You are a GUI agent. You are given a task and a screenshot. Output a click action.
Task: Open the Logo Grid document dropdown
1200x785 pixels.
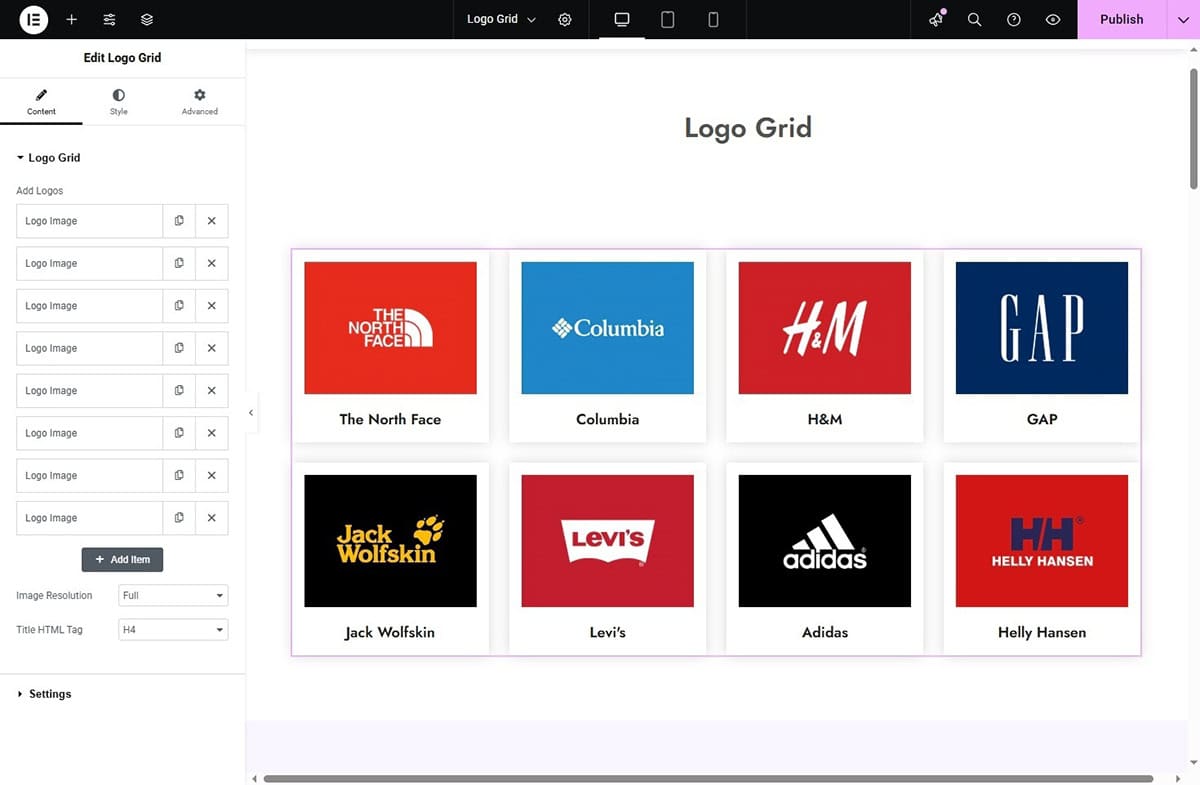point(501,19)
